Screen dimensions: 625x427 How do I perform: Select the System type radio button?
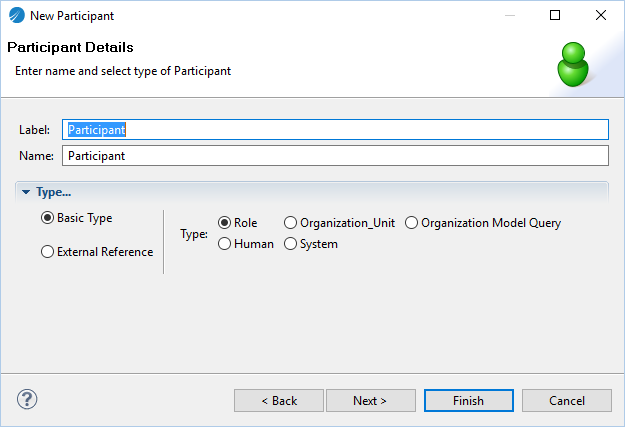(290, 244)
